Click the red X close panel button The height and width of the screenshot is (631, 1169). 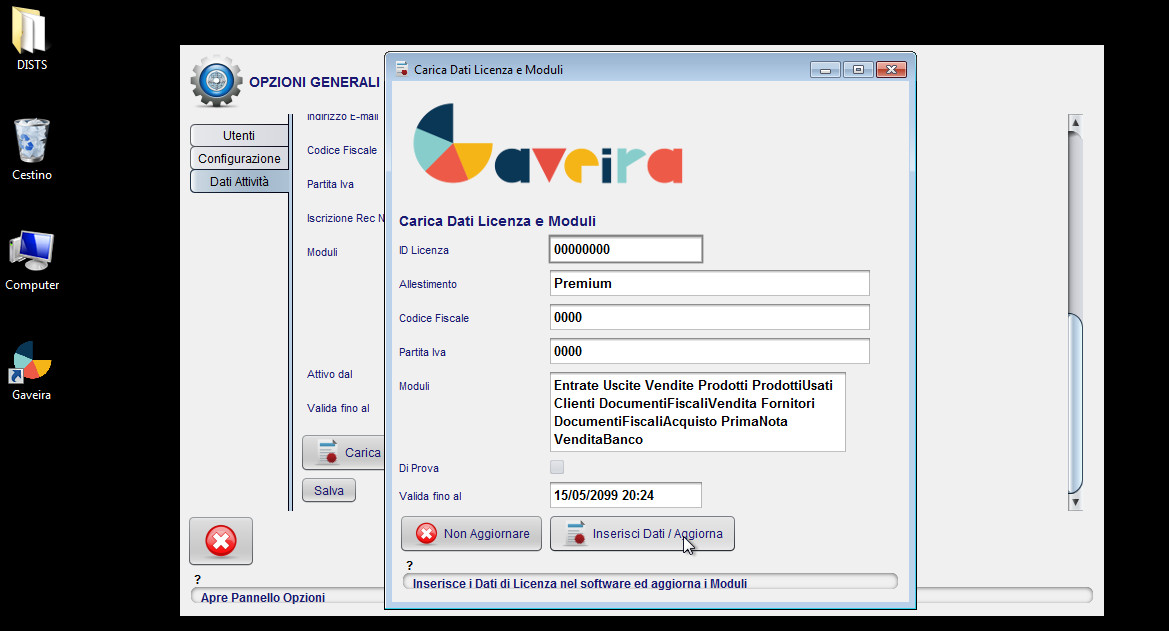tap(221, 542)
